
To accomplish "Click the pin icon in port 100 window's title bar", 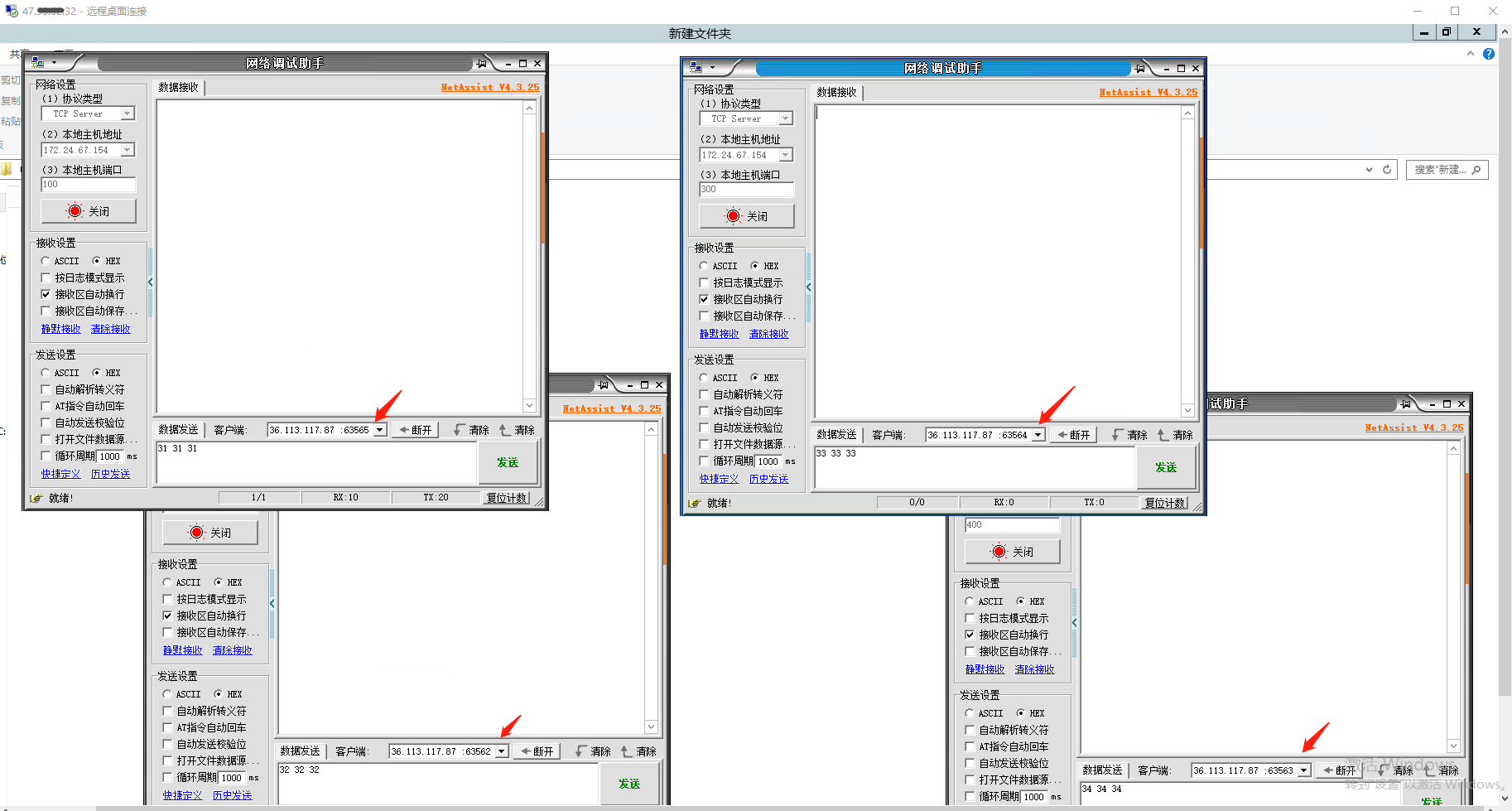I will click(x=481, y=64).
